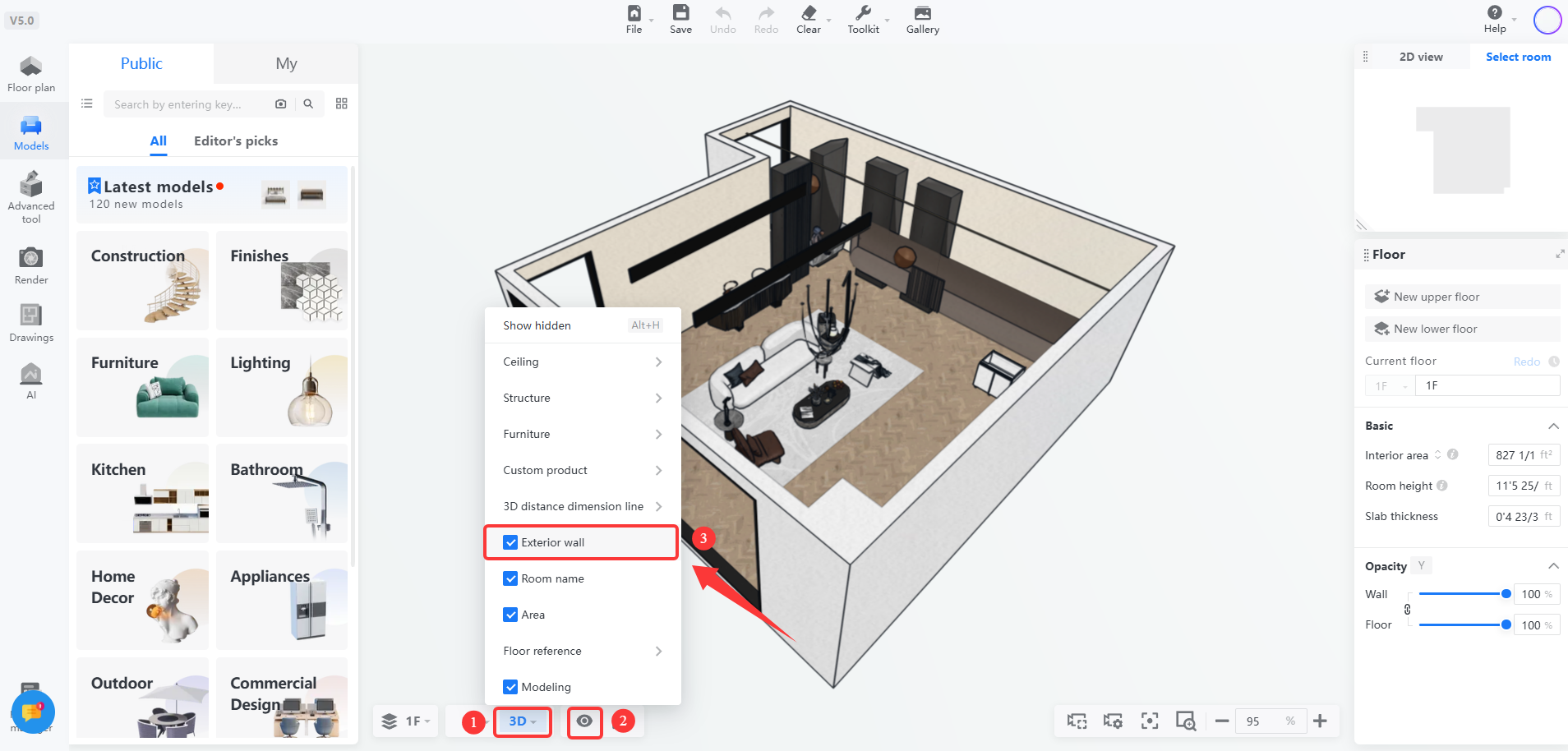
Task: Open the Floor plan sidebar tool
Action: click(31, 74)
